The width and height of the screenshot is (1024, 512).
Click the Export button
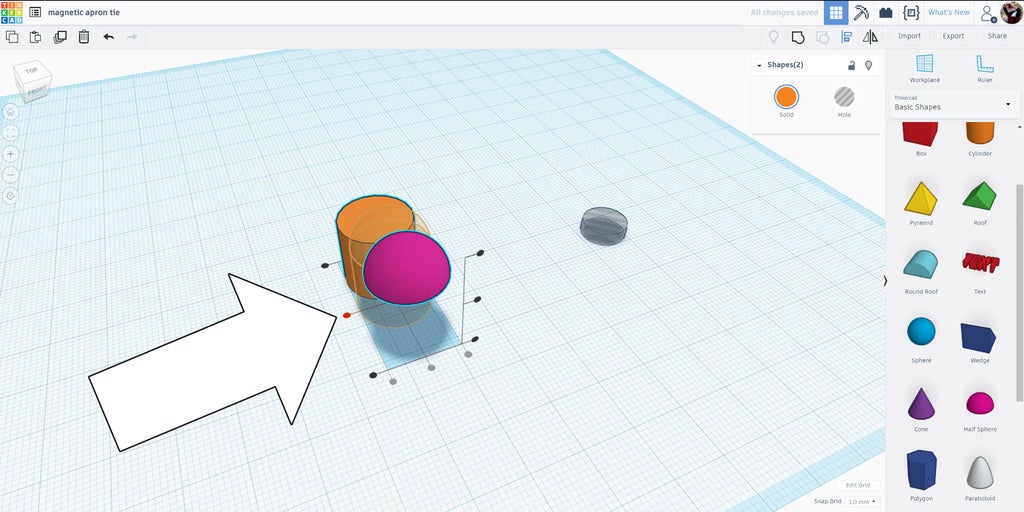953,36
